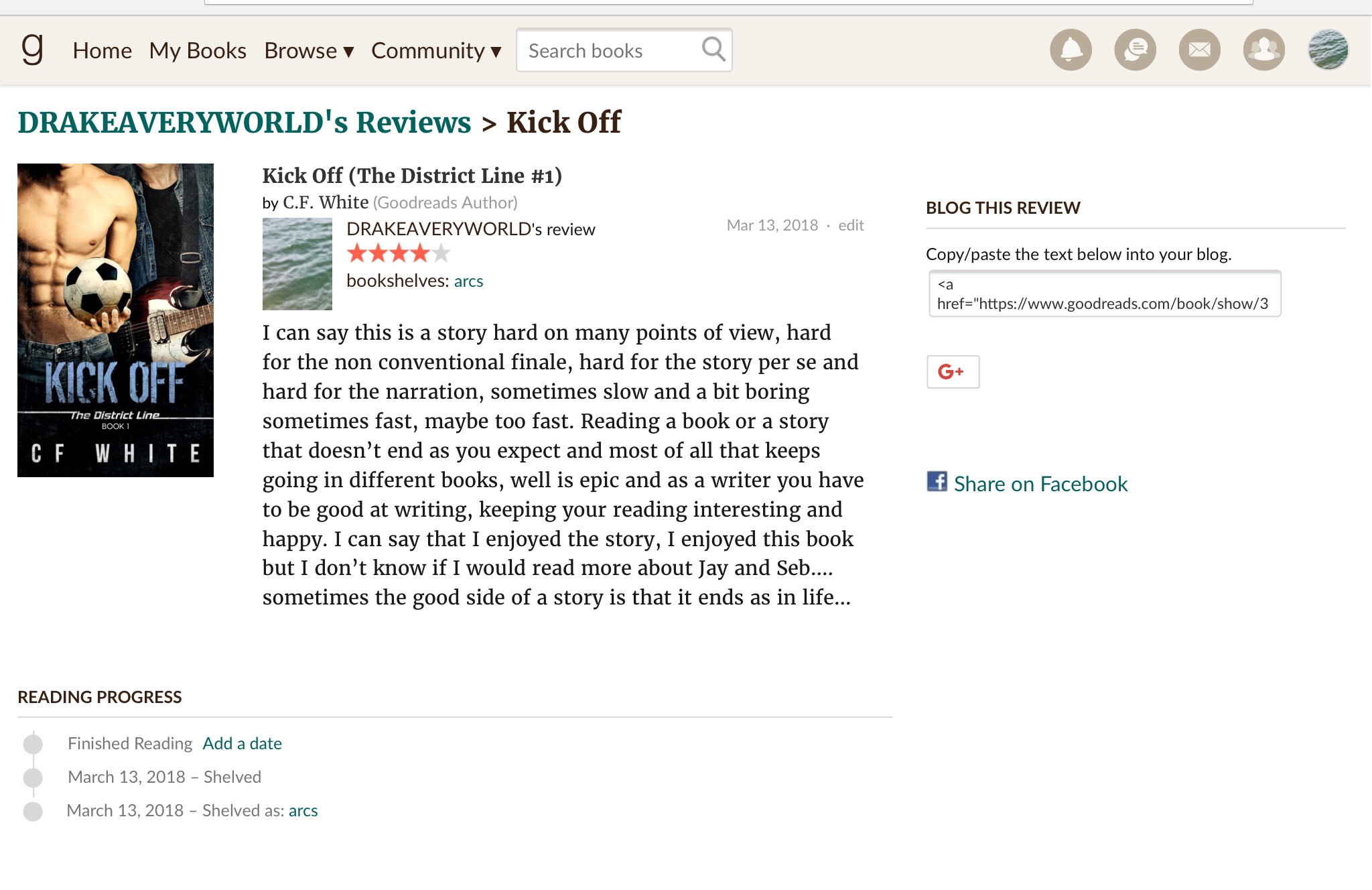Image resolution: width=1372 pixels, height=890 pixels.
Task: Click the search magnifying glass icon
Action: tap(713, 49)
